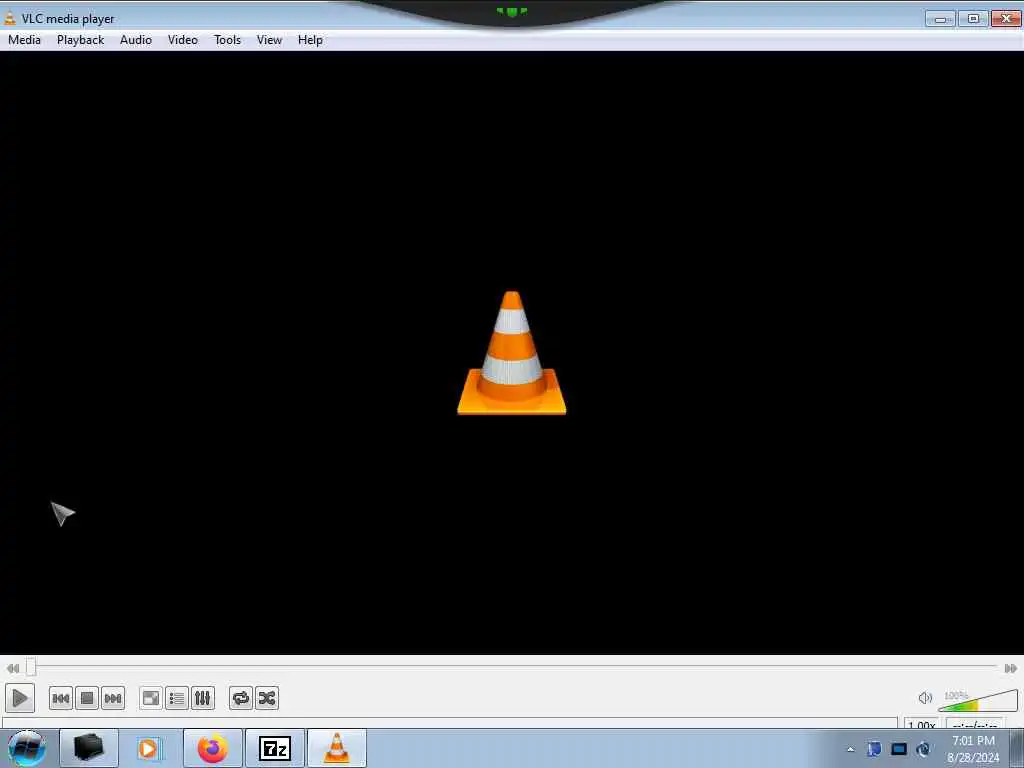Viewport: 1024px width, 768px height.
Task: Click VLC cone icon in title bar
Action: tap(10, 18)
